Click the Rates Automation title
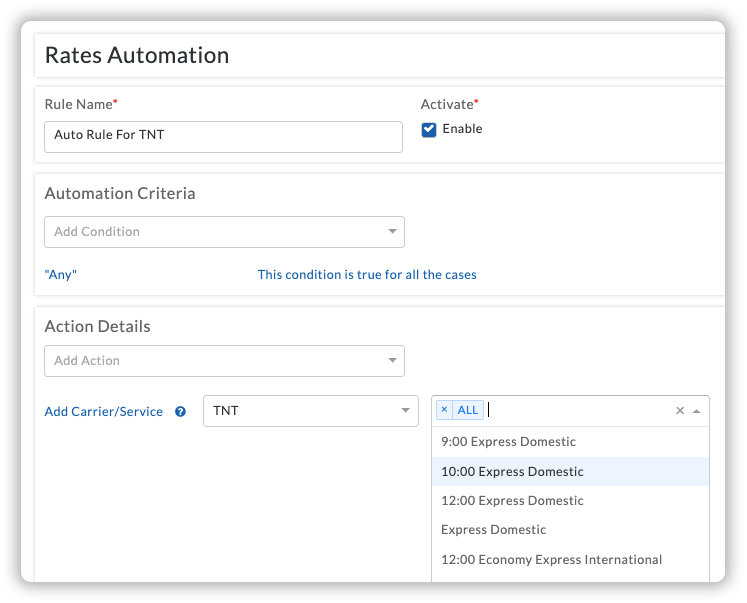The height and width of the screenshot is (603, 747). tap(137, 55)
